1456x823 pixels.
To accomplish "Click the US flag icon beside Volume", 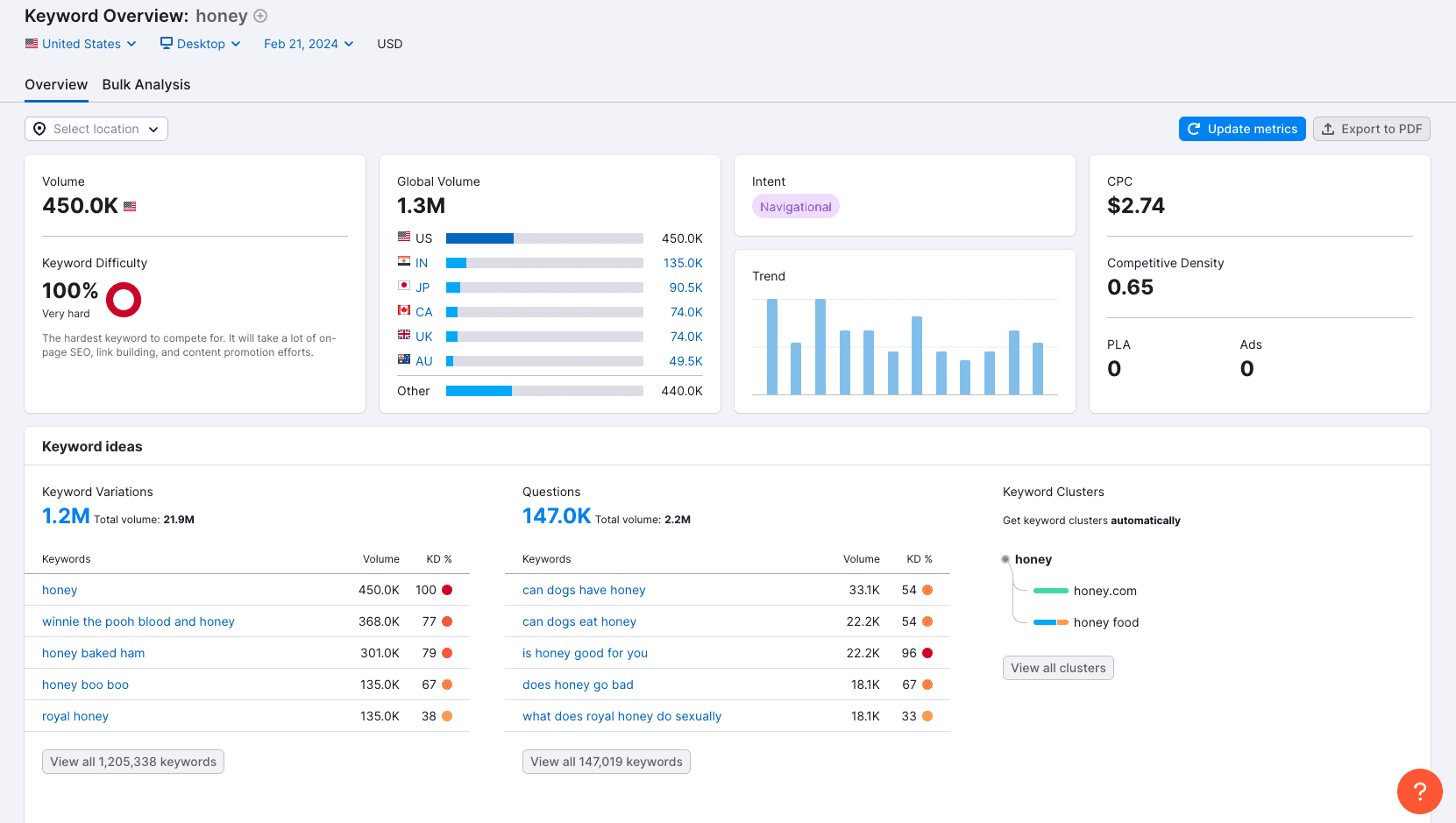I will click(130, 207).
